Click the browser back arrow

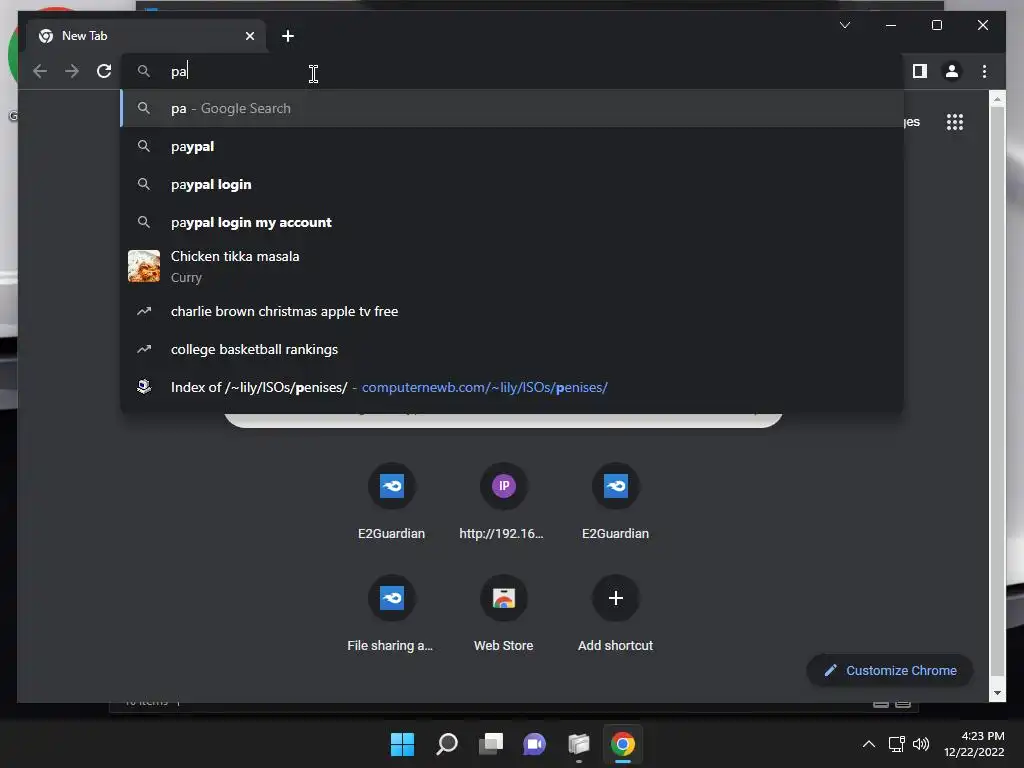(40, 71)
